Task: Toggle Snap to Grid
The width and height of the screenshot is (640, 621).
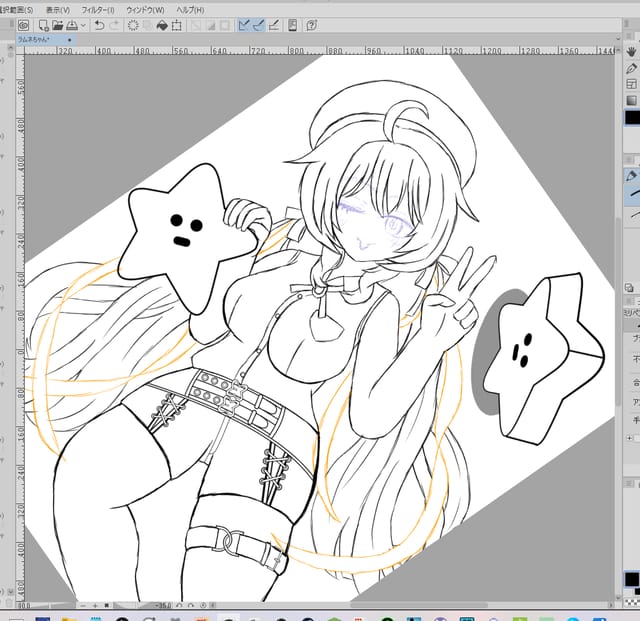Action: [x=274, y=24]
